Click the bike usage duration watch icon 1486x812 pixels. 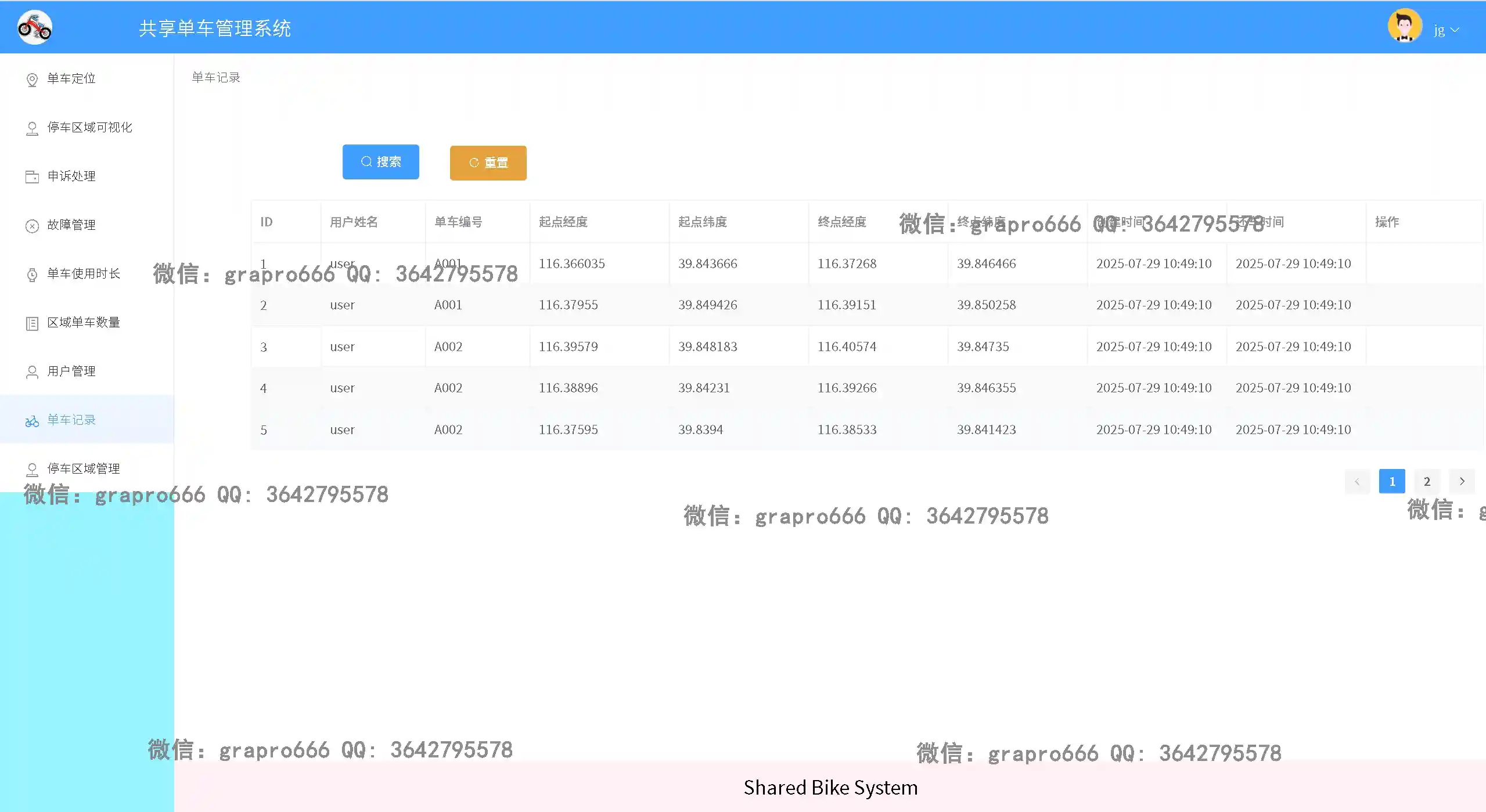pyautogui.click(x=33, y=275)
